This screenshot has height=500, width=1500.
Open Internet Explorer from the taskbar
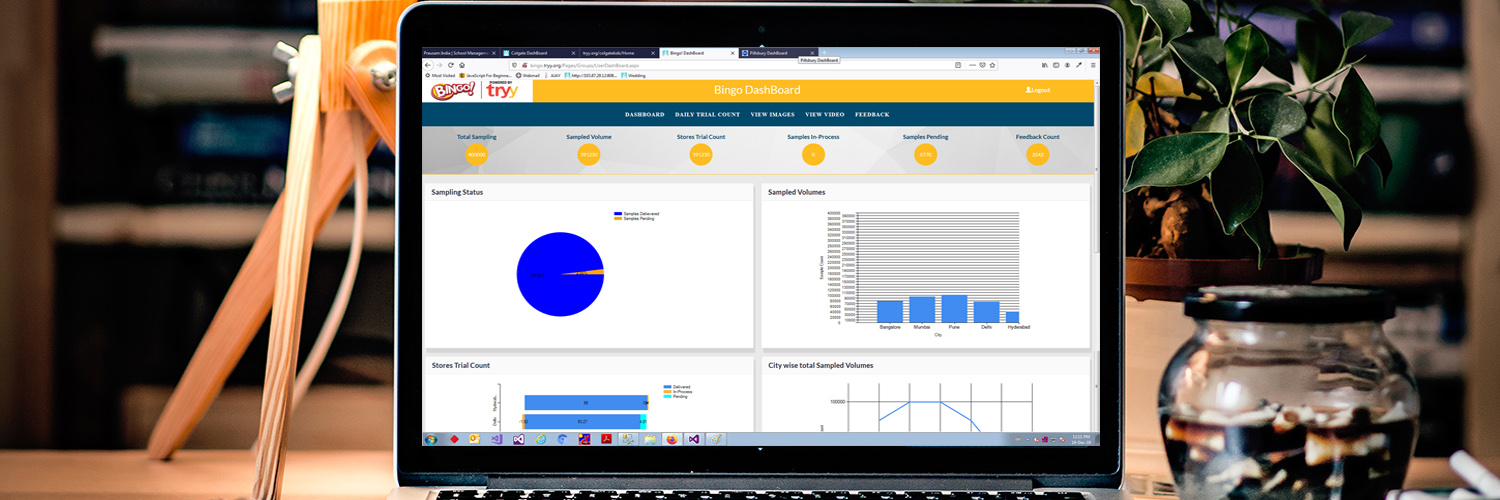[x=541, y=439]
